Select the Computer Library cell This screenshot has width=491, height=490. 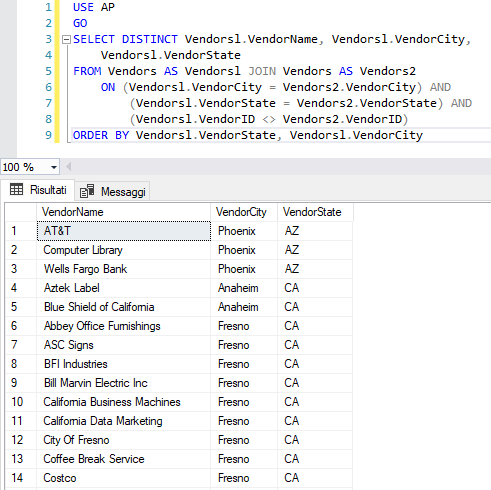click(124, 250)
